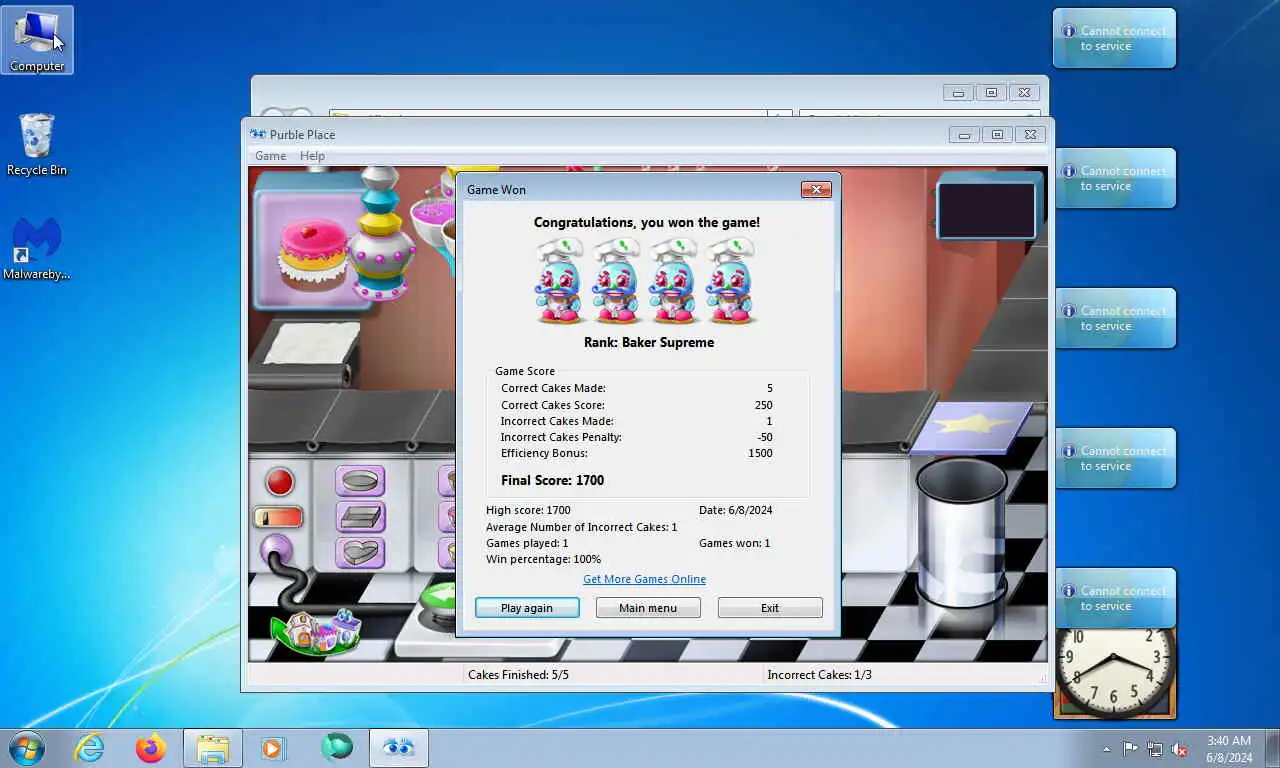Viewport: 1280px width, 768px height.
Task: Click the Action Center flag icon
Action: [x=1130, y=749]
